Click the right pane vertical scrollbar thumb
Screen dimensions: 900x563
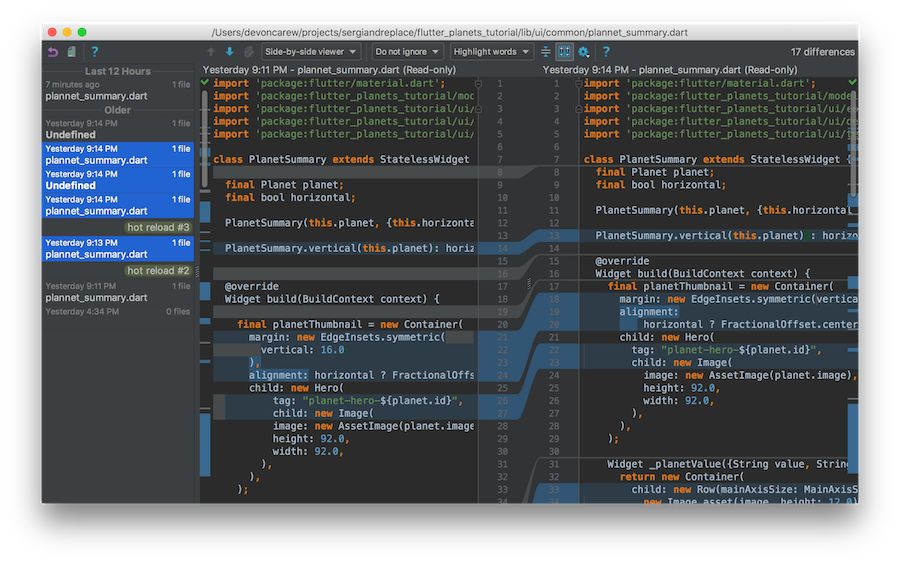(854, 141)
